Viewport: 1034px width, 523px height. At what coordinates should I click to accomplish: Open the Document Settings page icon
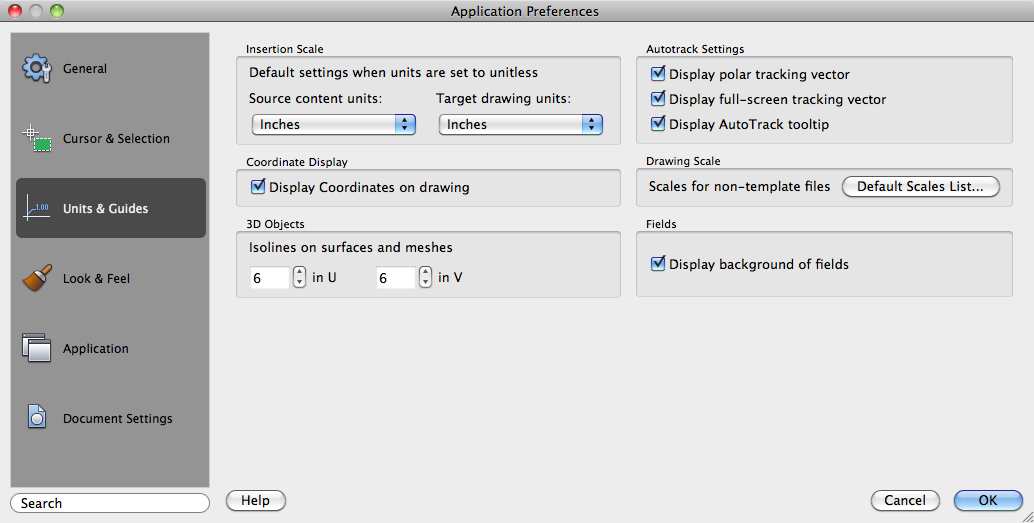(37, 418)
